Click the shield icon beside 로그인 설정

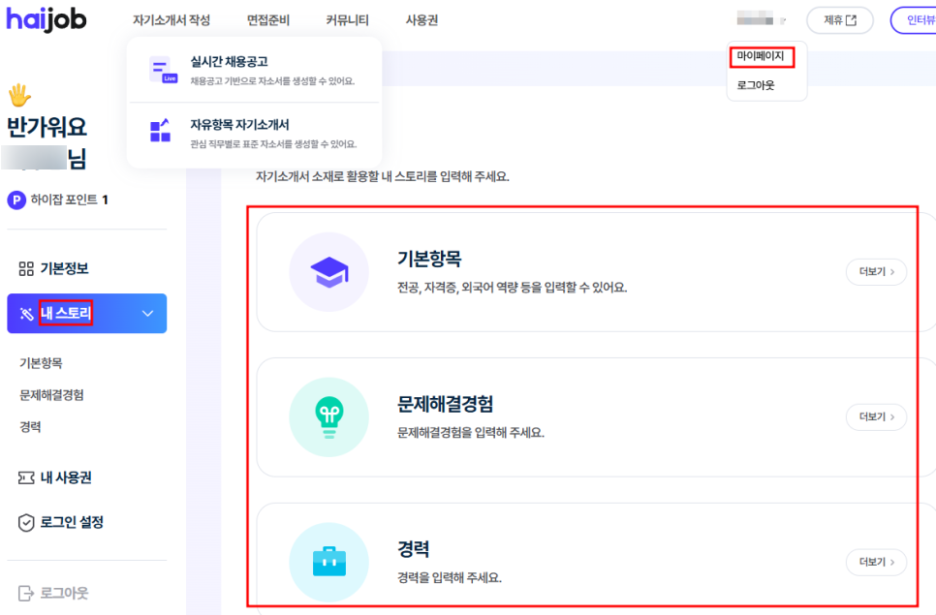27,522
